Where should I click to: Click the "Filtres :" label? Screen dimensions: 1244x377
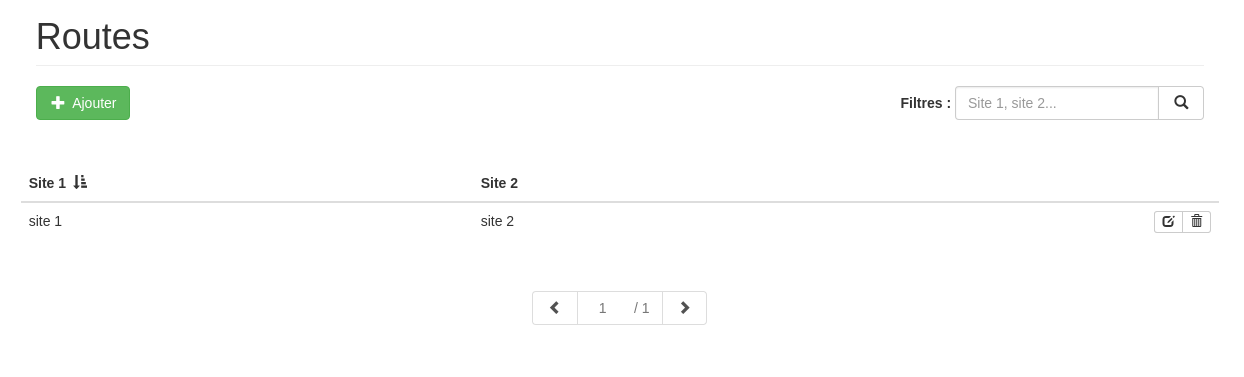point(925,103)
